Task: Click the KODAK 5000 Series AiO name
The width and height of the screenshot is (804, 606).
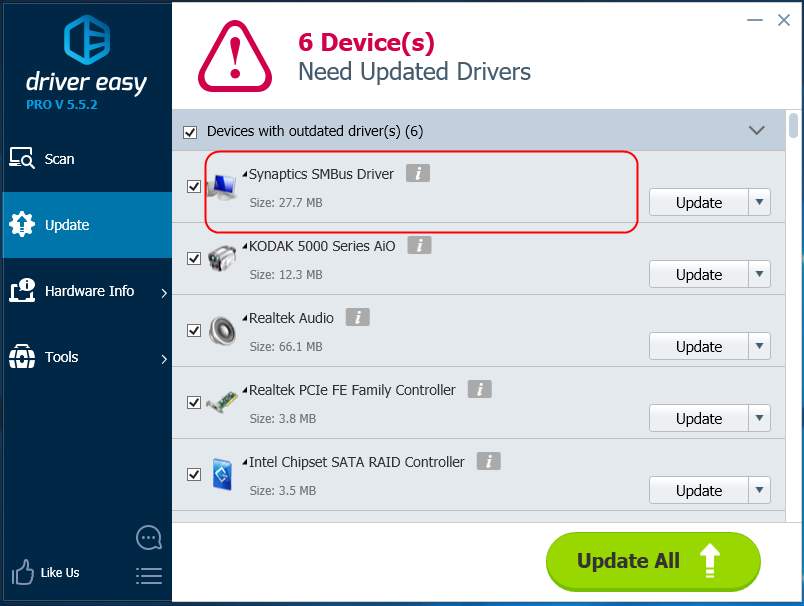Action: coord(322,246)
